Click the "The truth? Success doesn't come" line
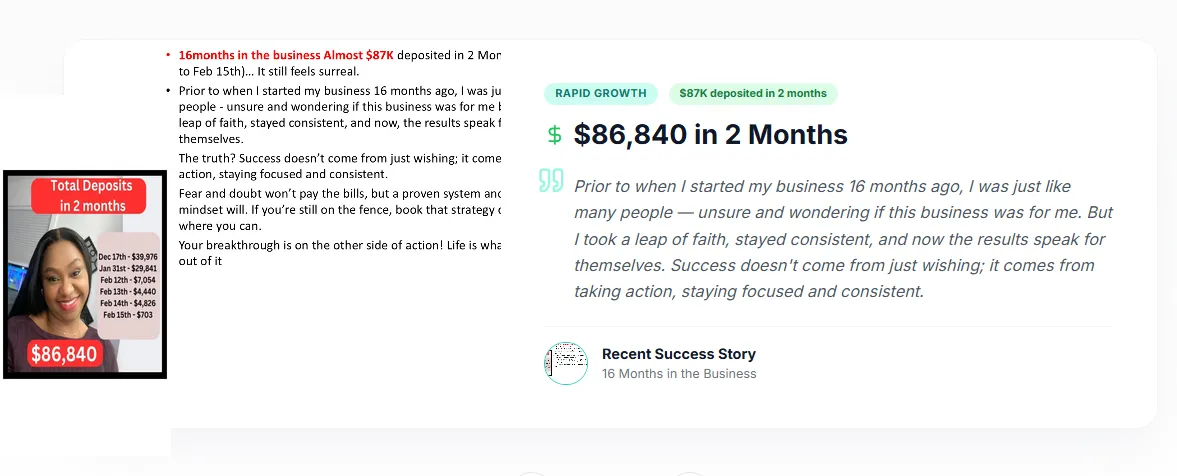1177x476 pixels. (339, 159)
